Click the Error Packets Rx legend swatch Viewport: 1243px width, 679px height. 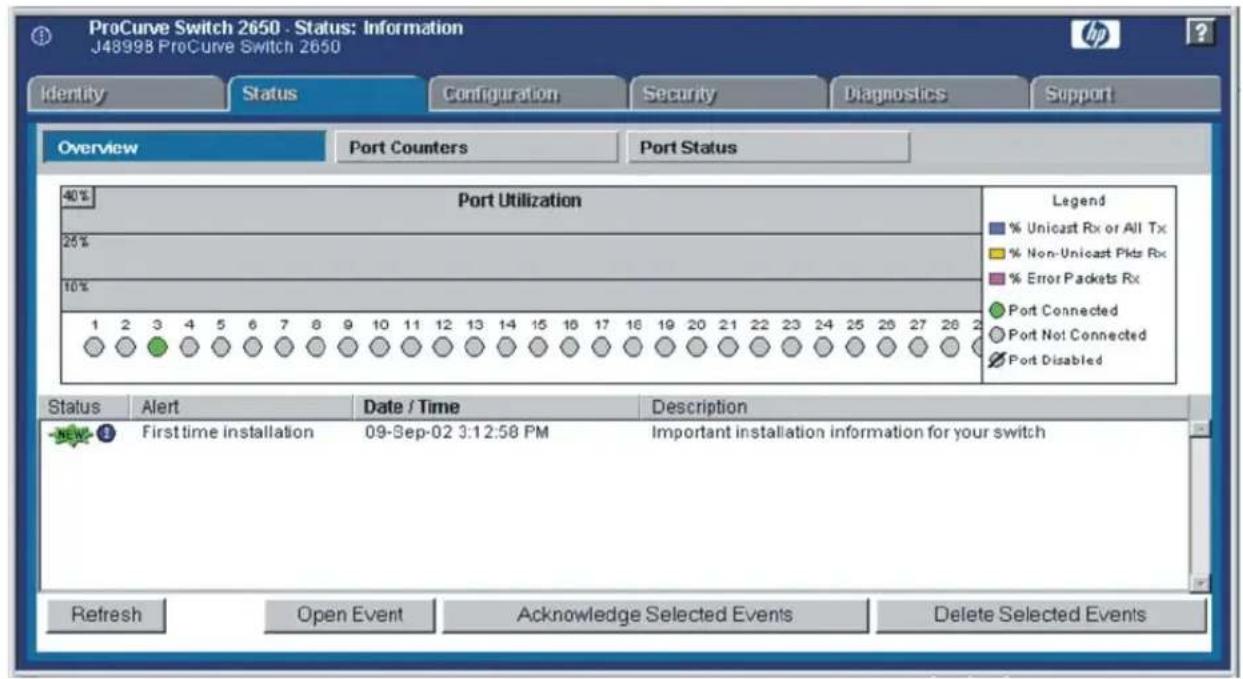995,278
